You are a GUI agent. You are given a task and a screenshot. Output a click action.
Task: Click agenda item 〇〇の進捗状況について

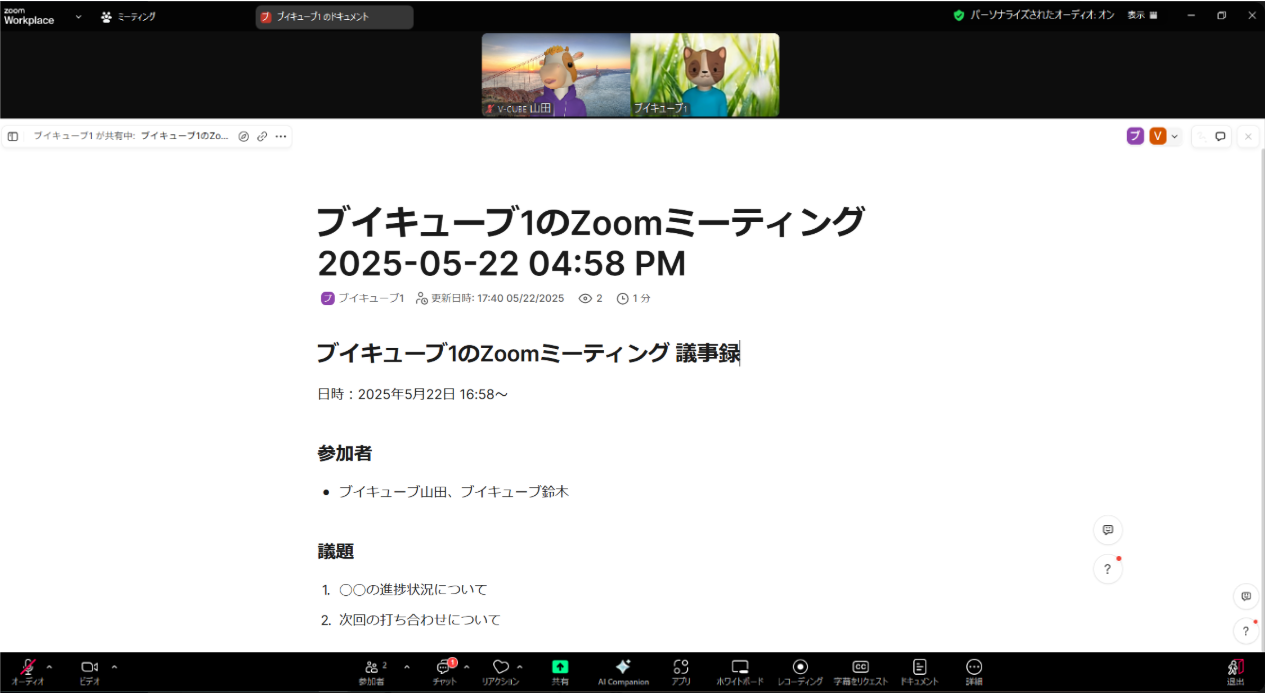[413, 589]
